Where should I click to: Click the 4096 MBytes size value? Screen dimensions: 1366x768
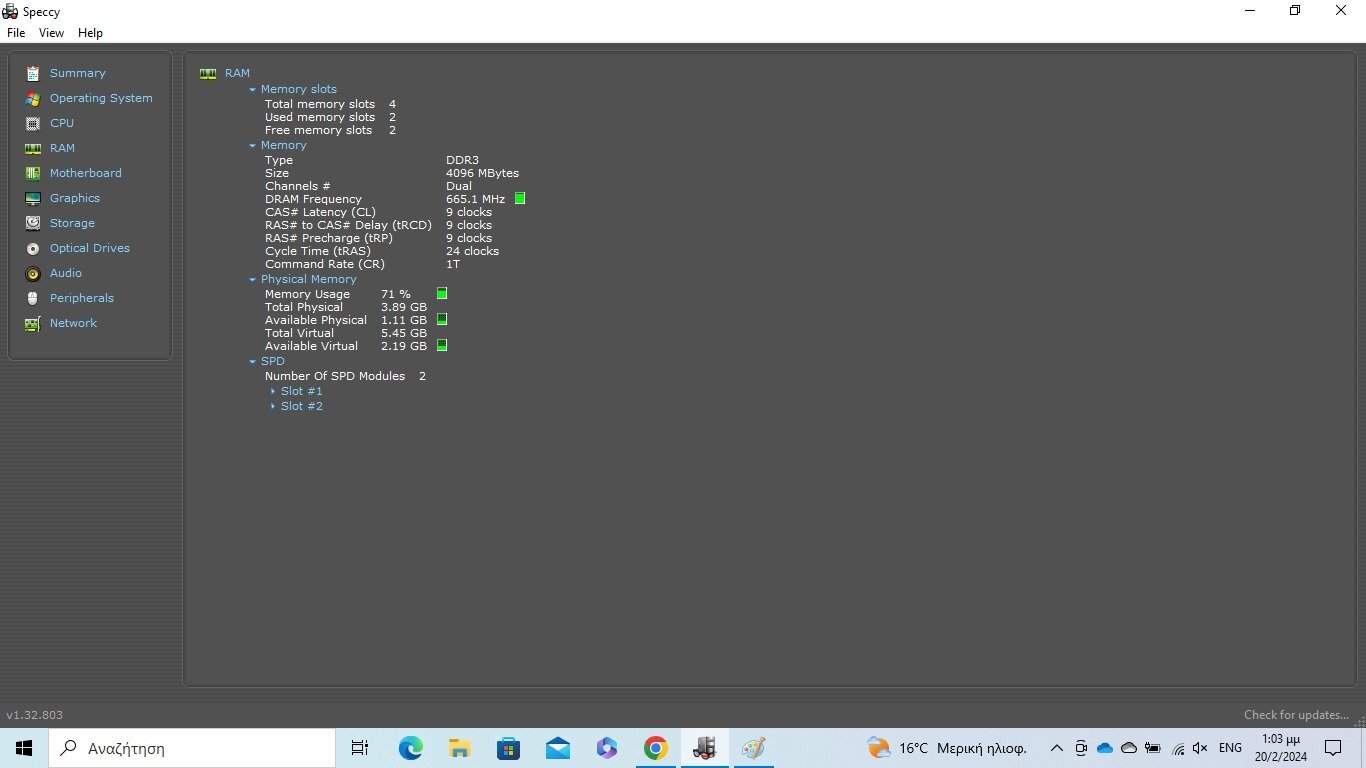(x=482, y=173)
